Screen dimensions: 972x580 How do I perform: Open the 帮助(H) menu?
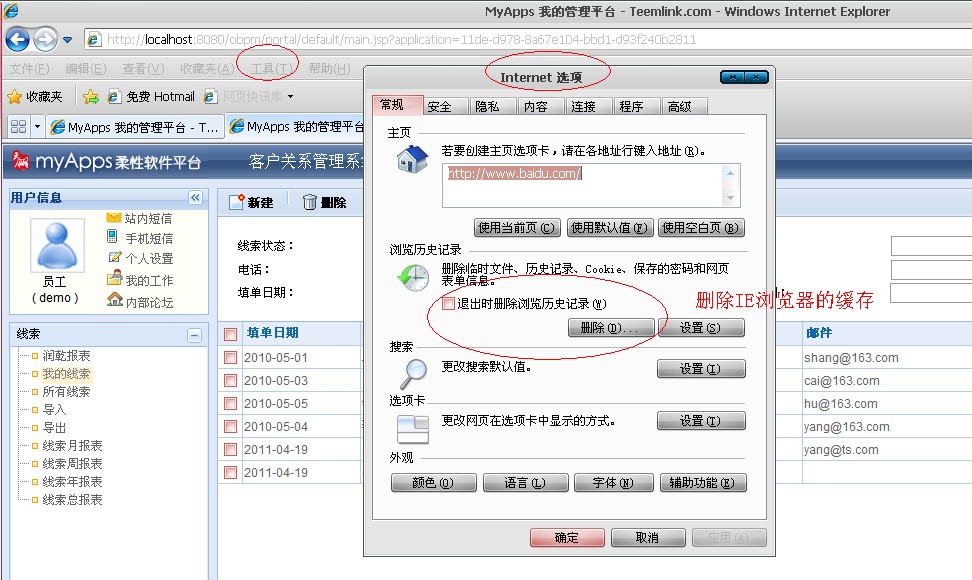tap(329, 68)
